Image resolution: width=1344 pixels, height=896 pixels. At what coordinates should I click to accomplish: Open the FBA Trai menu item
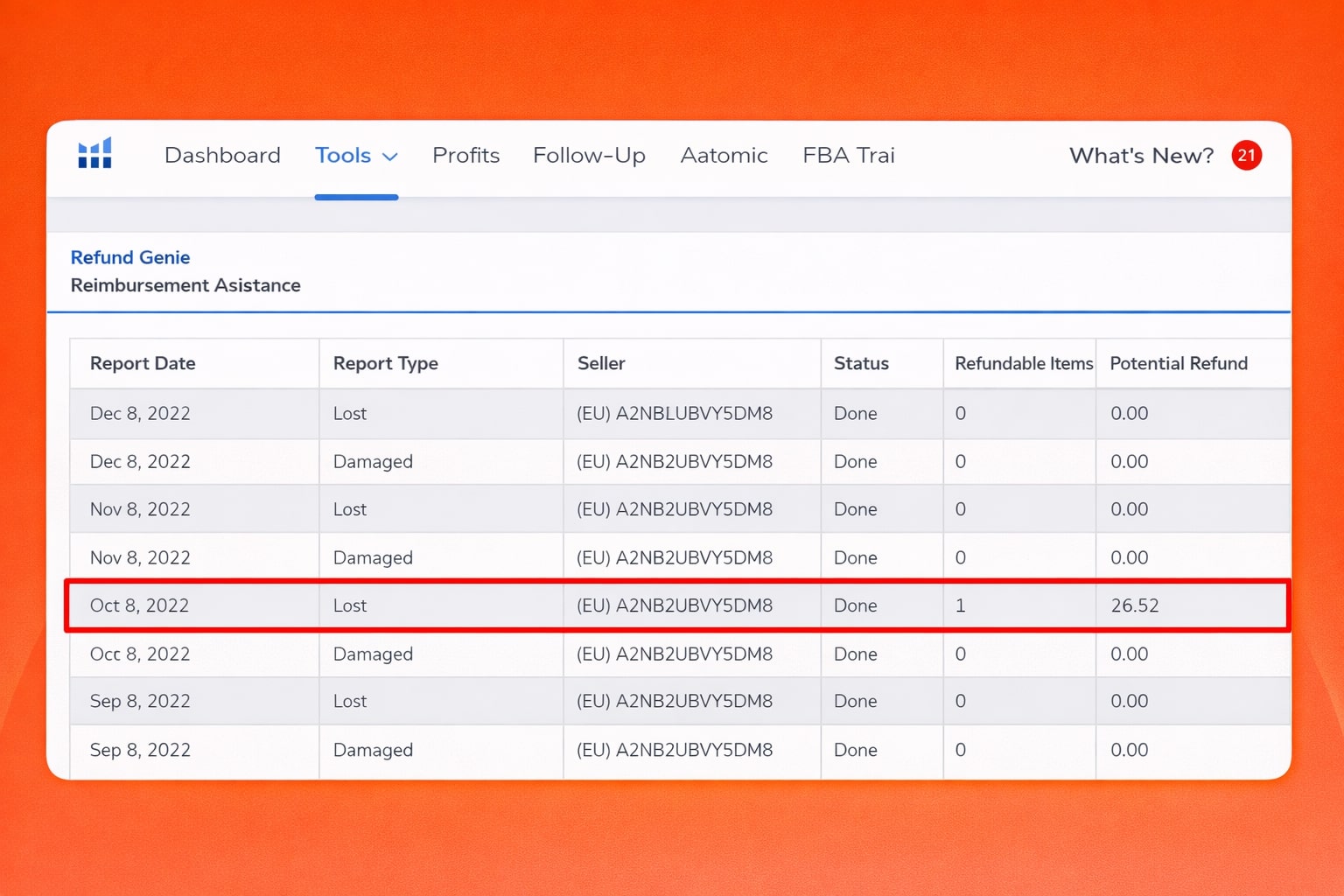(848, 155)
